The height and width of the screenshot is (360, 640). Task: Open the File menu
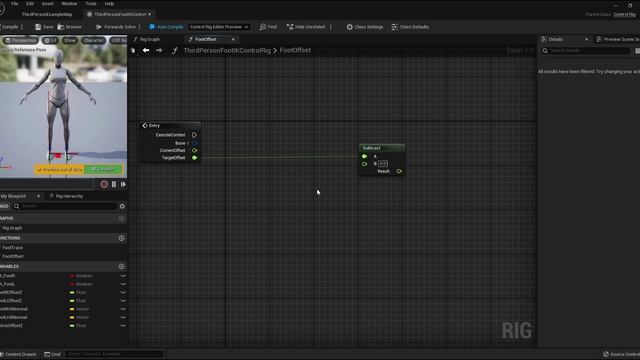(x=14, y=4)
